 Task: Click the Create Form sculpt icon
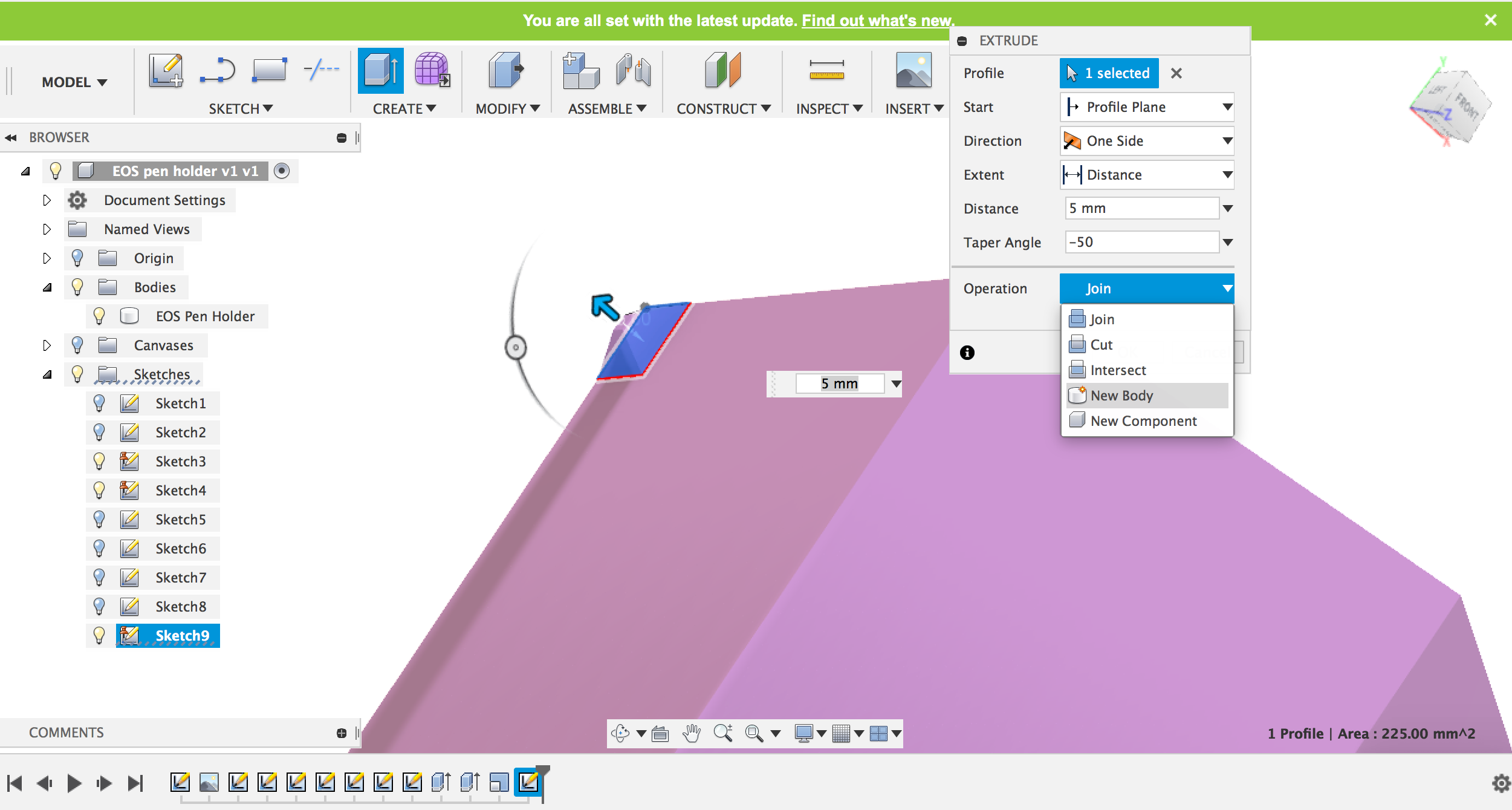click(x=432, y=71)
